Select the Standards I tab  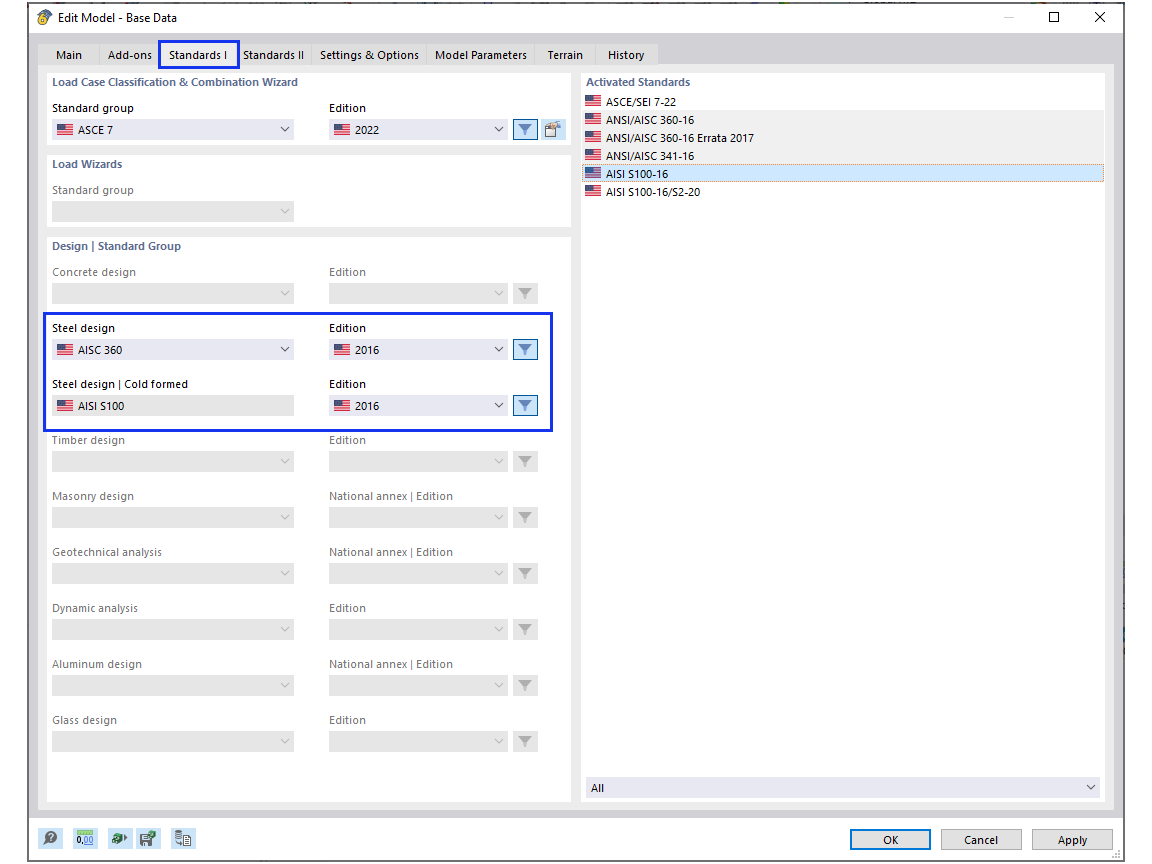point(198,55)
